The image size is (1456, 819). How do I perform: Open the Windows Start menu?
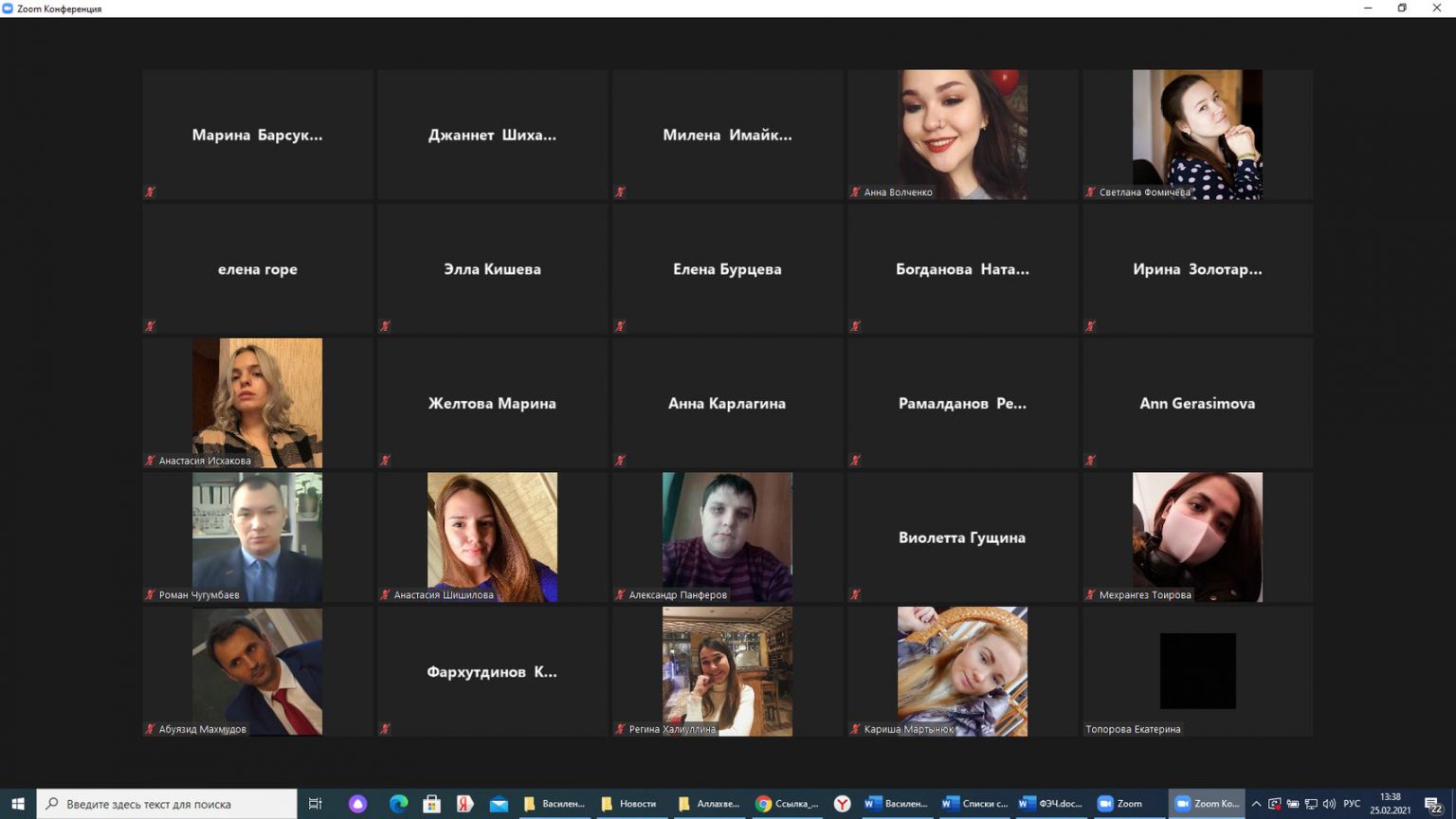point(17,804)
